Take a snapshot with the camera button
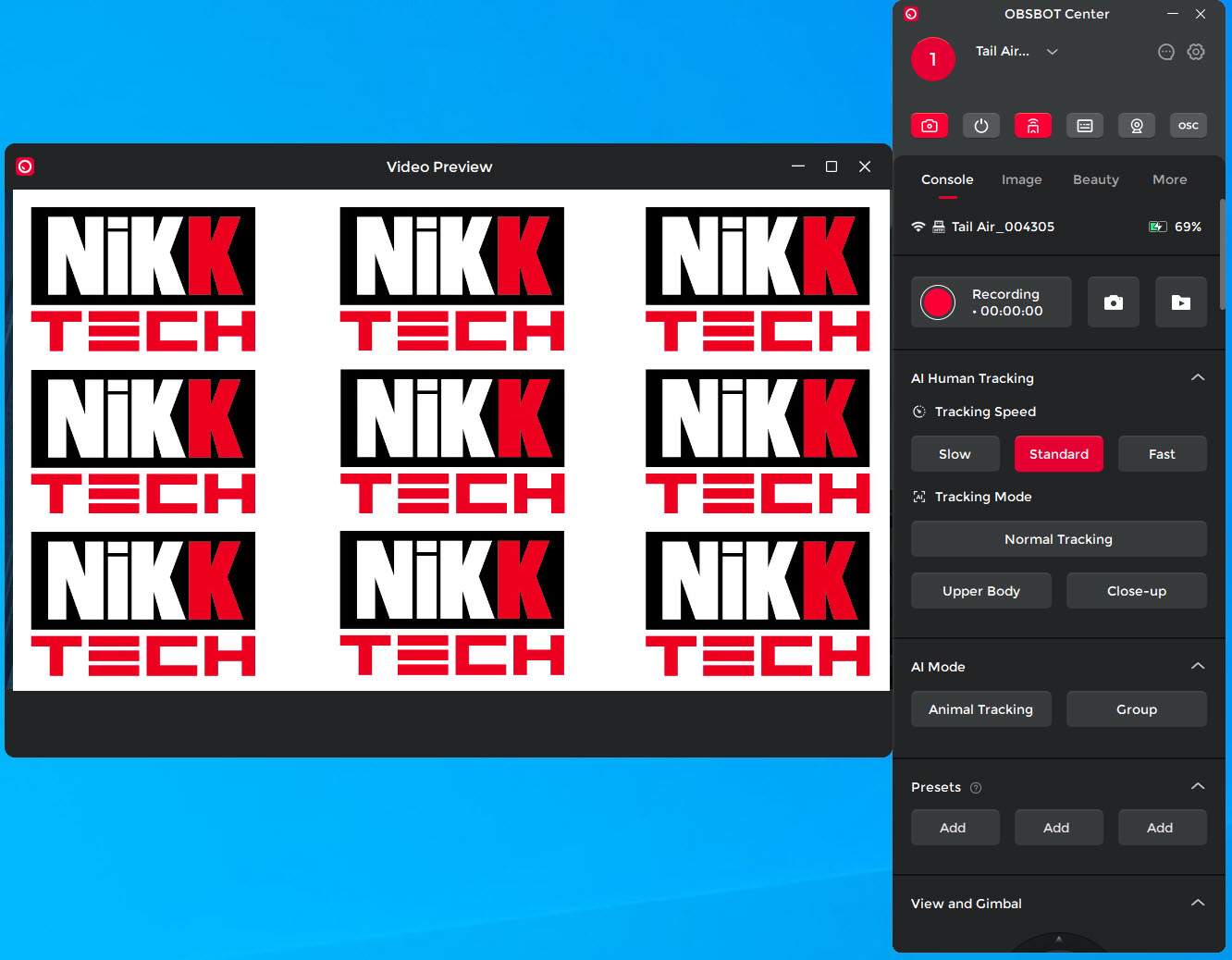1232x960 pixels. coord(1114,302)
